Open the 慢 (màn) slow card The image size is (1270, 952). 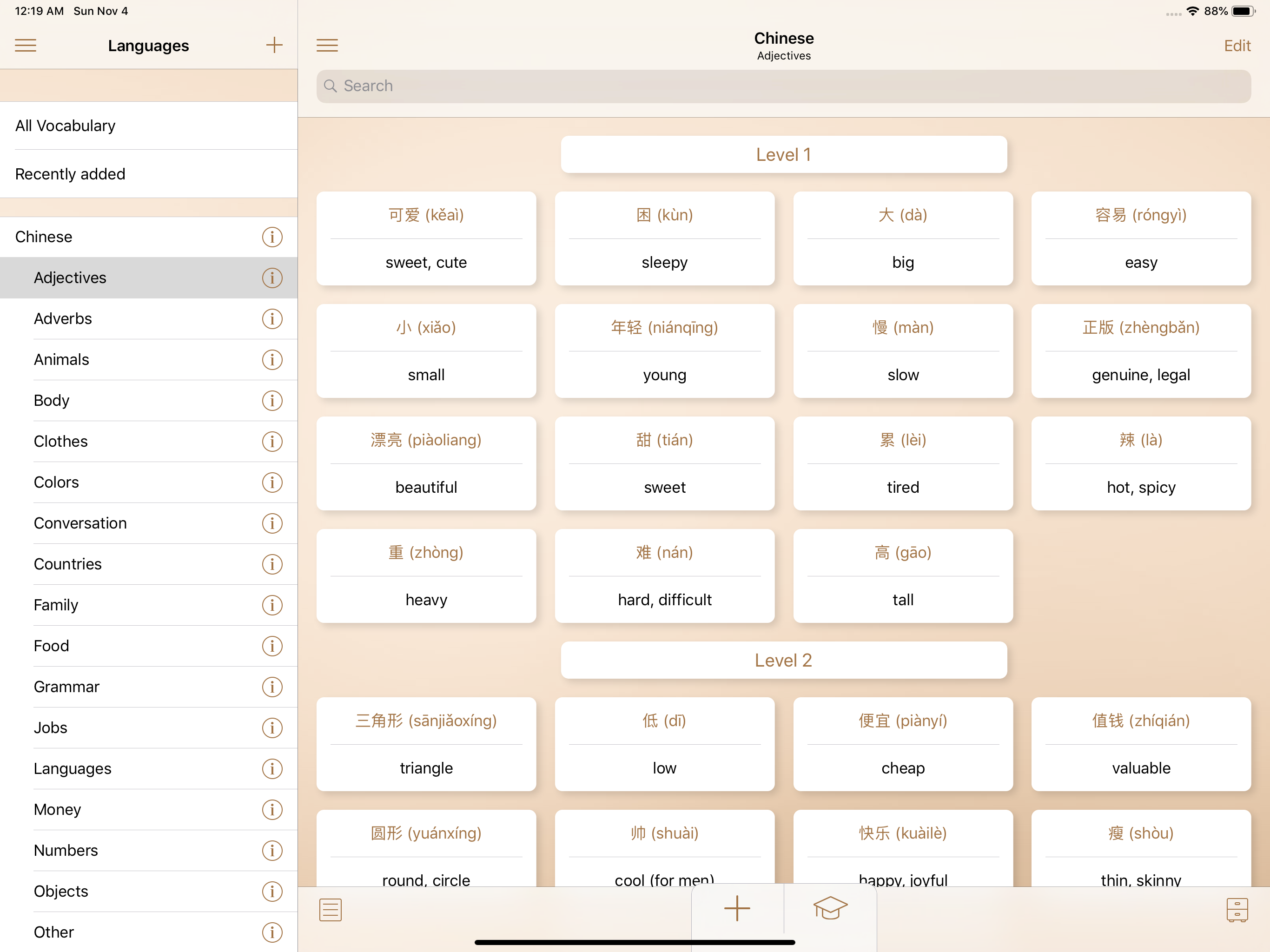tap(903, 351)
